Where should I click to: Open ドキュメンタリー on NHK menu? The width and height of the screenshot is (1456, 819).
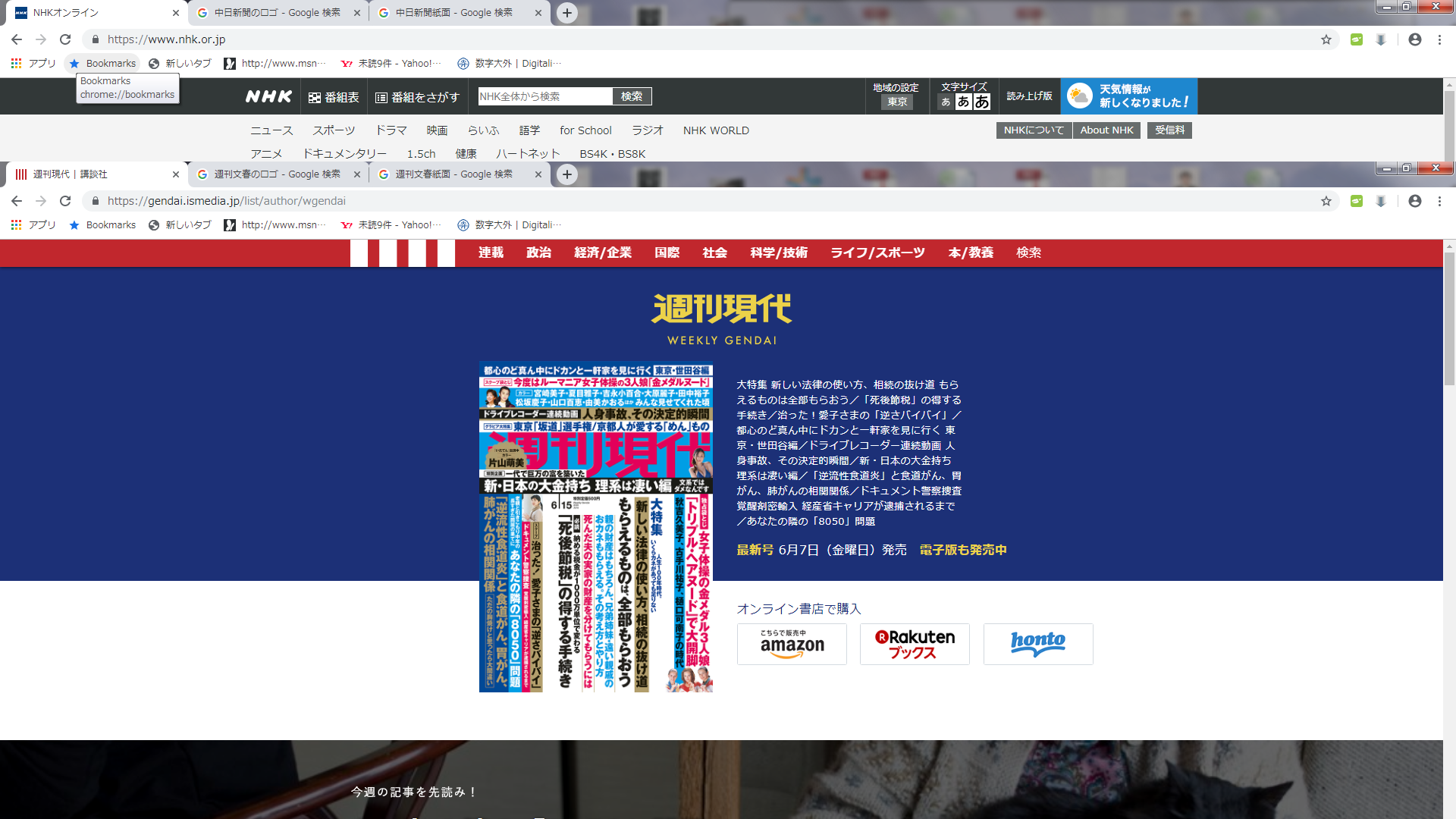(344, 154)
